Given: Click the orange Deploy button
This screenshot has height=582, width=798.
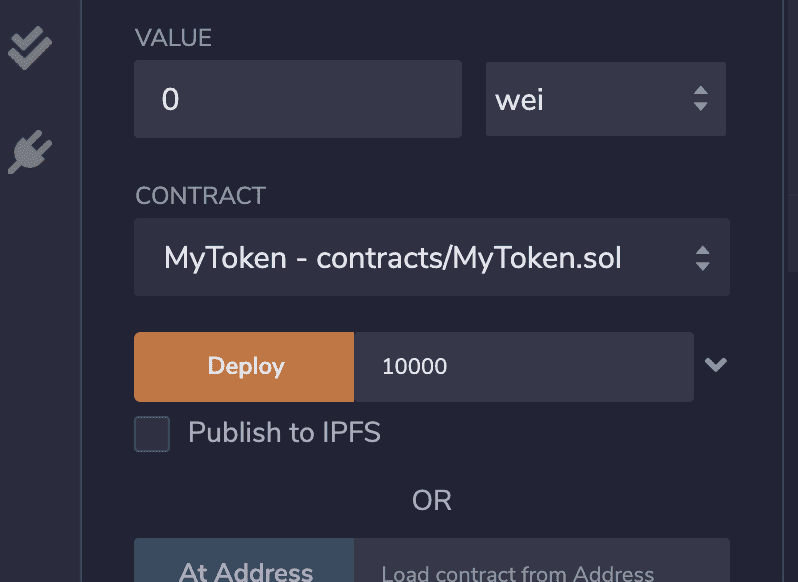Looking at the screenshot, I should [244, 366].
